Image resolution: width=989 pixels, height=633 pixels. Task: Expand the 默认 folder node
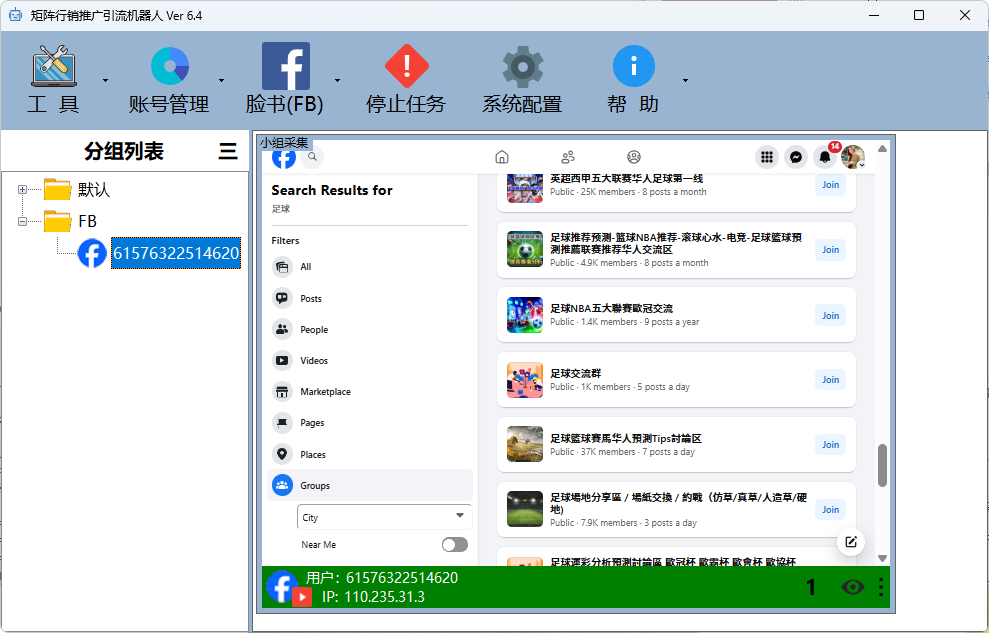[x=22, y=189]
